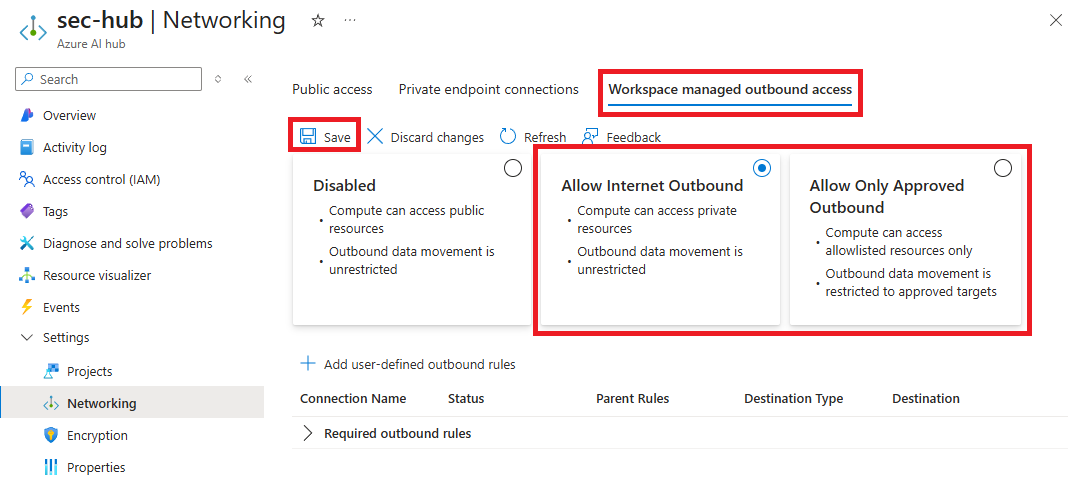Expand Required outbound rules chevron
The image size is (1068, 482).
click(308, 433)
